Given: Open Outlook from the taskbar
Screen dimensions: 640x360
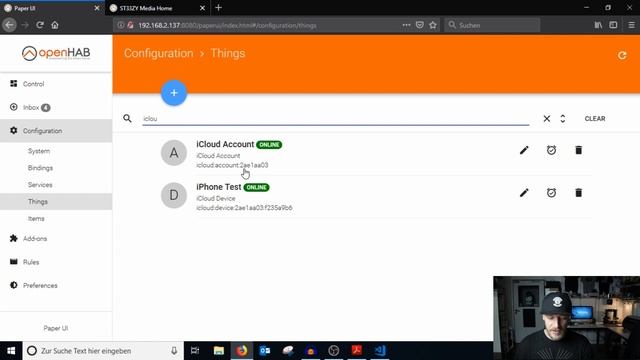Looking at the screenshot, I should click(x=265, y=351).
